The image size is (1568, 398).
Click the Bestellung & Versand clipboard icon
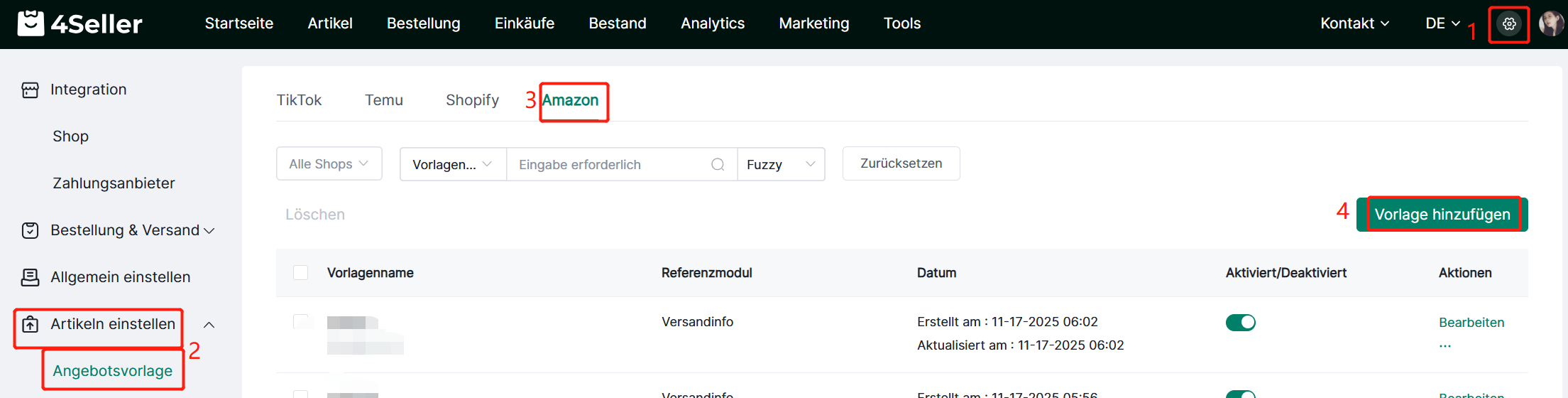click(x=30, y=230)
